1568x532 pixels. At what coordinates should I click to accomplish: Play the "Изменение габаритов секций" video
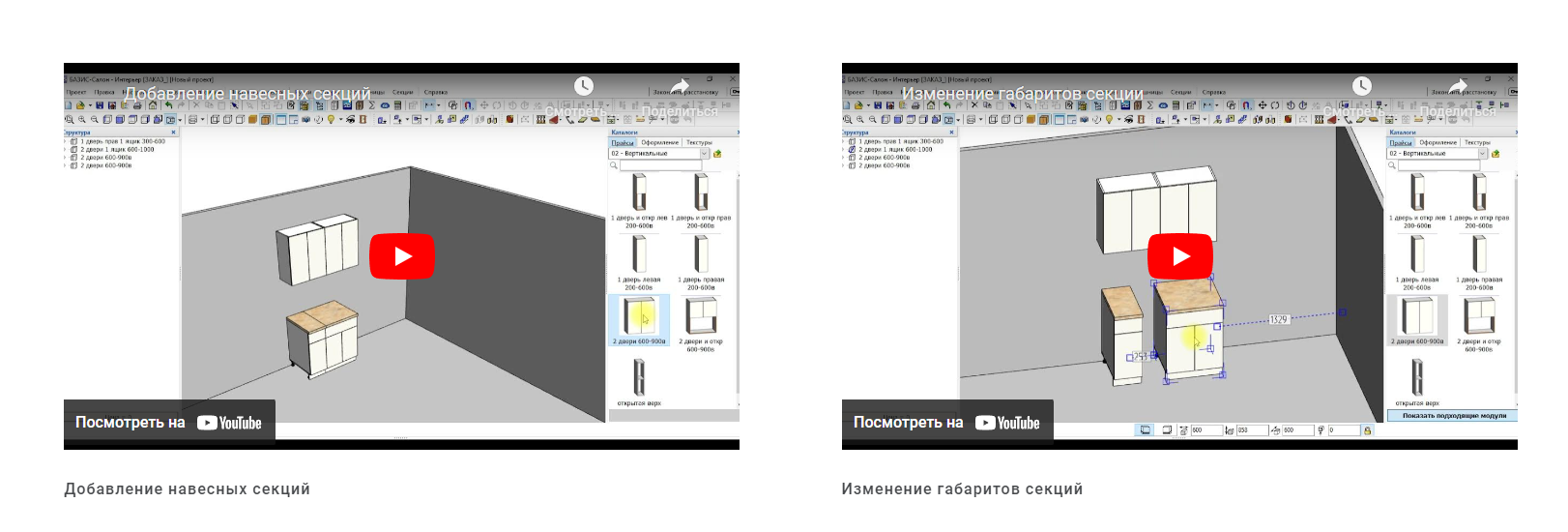point(1179,256)
